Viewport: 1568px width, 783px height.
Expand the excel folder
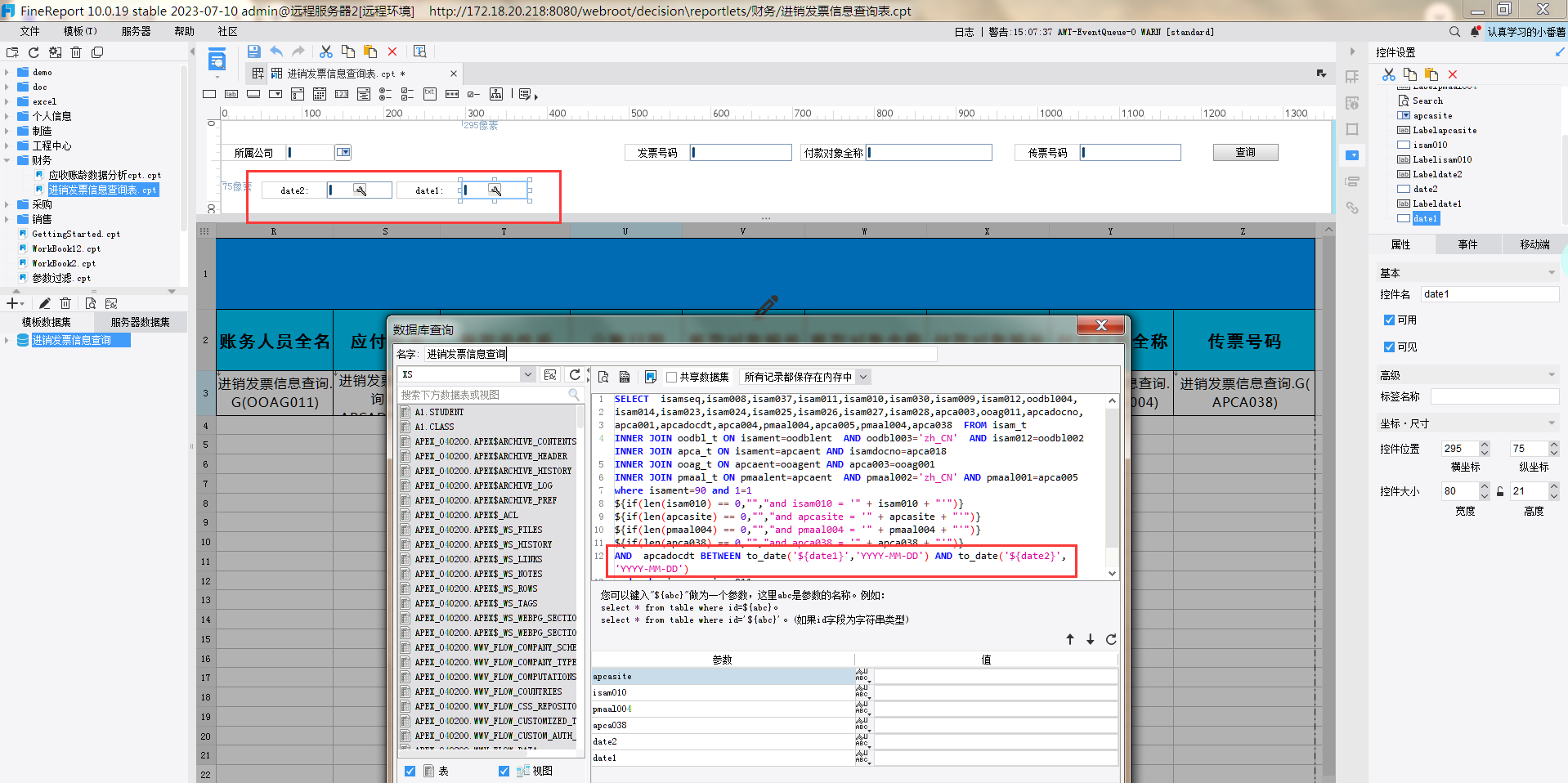7,101
